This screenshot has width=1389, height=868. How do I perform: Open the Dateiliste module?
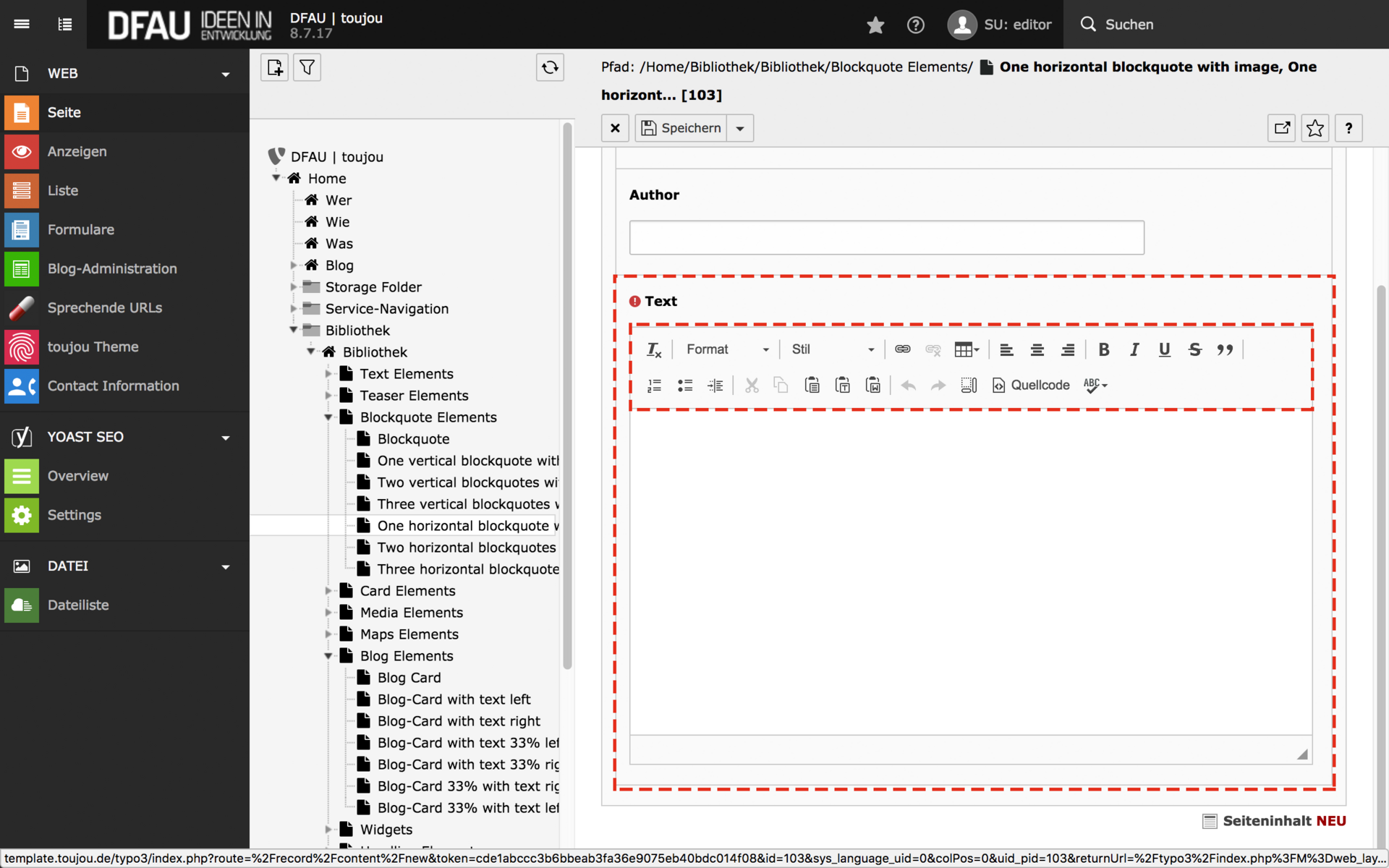(x=78, y=605)
